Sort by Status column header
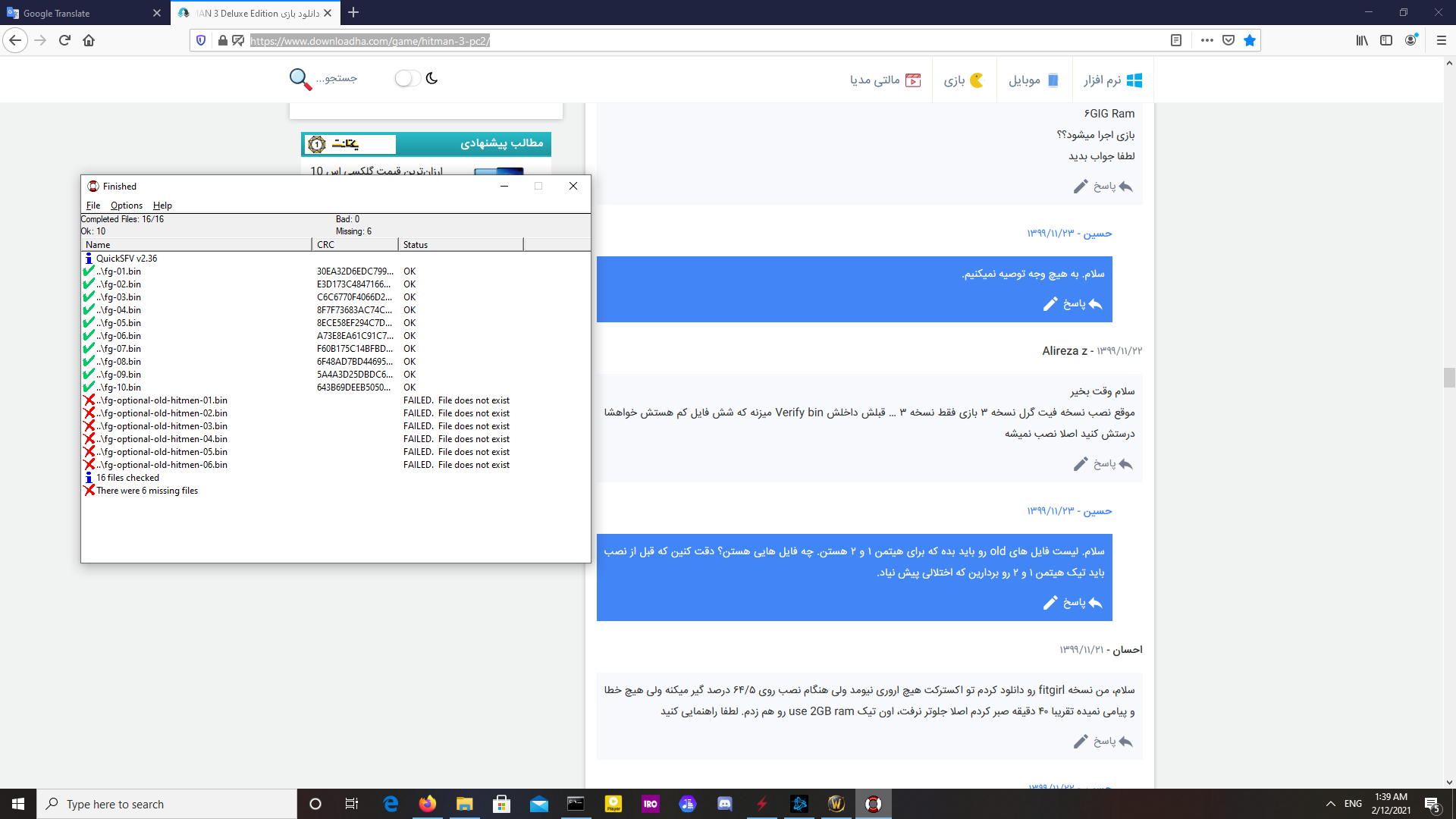Viewport: 1456px width, 819px height. [461, 245]
